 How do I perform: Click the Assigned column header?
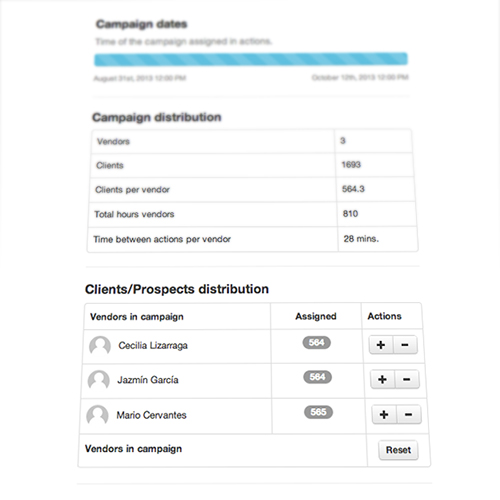[316, 316]
